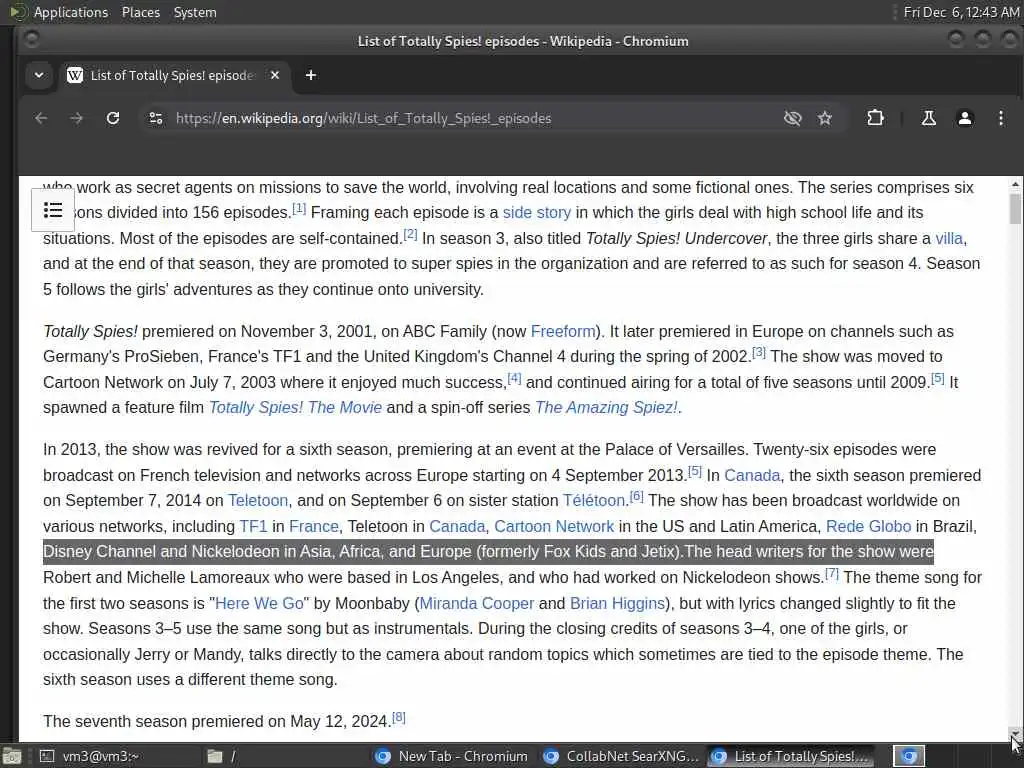Click the crossed-out eye tracking protection icon
Screen dimensions: 1024x768
[x=792, y=118]
